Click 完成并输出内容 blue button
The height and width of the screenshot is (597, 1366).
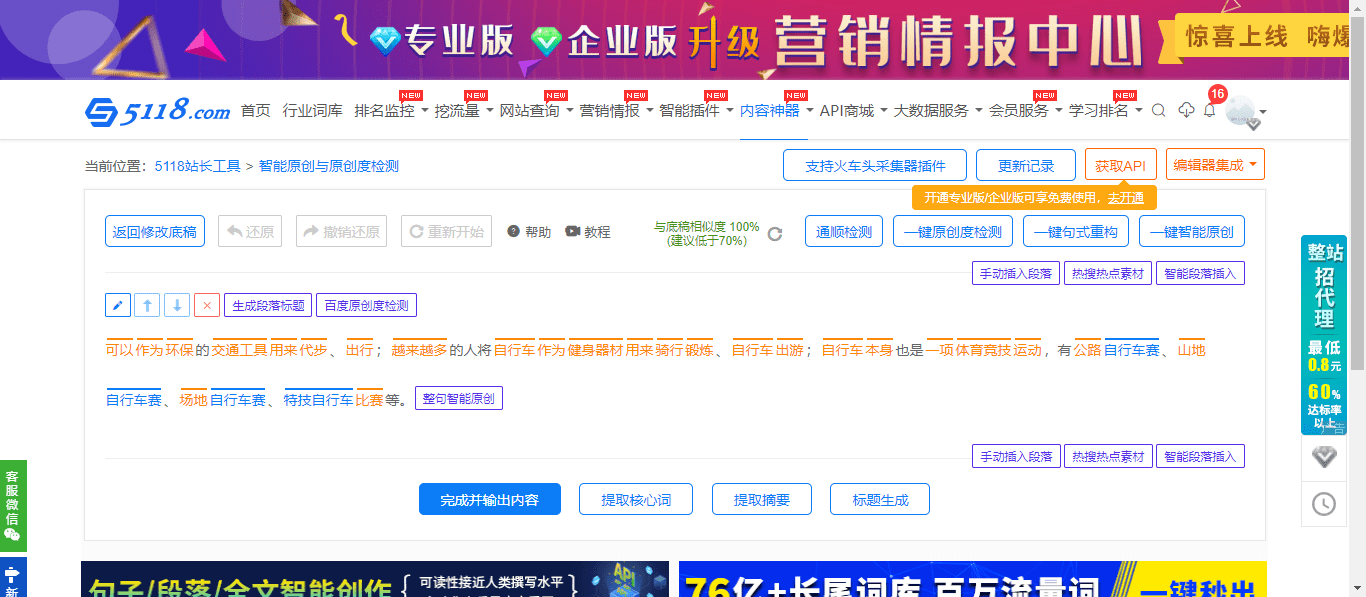pyautogui.click(x=490, y=499)
